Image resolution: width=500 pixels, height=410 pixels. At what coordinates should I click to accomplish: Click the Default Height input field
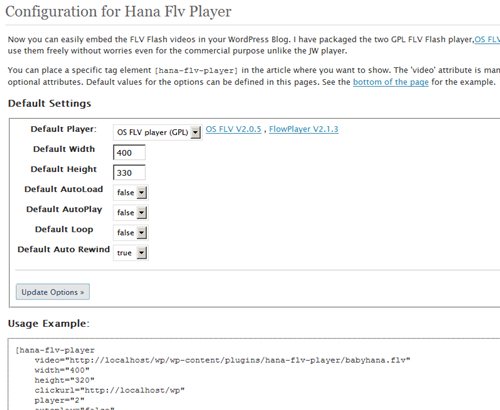(x=129, y=173)
